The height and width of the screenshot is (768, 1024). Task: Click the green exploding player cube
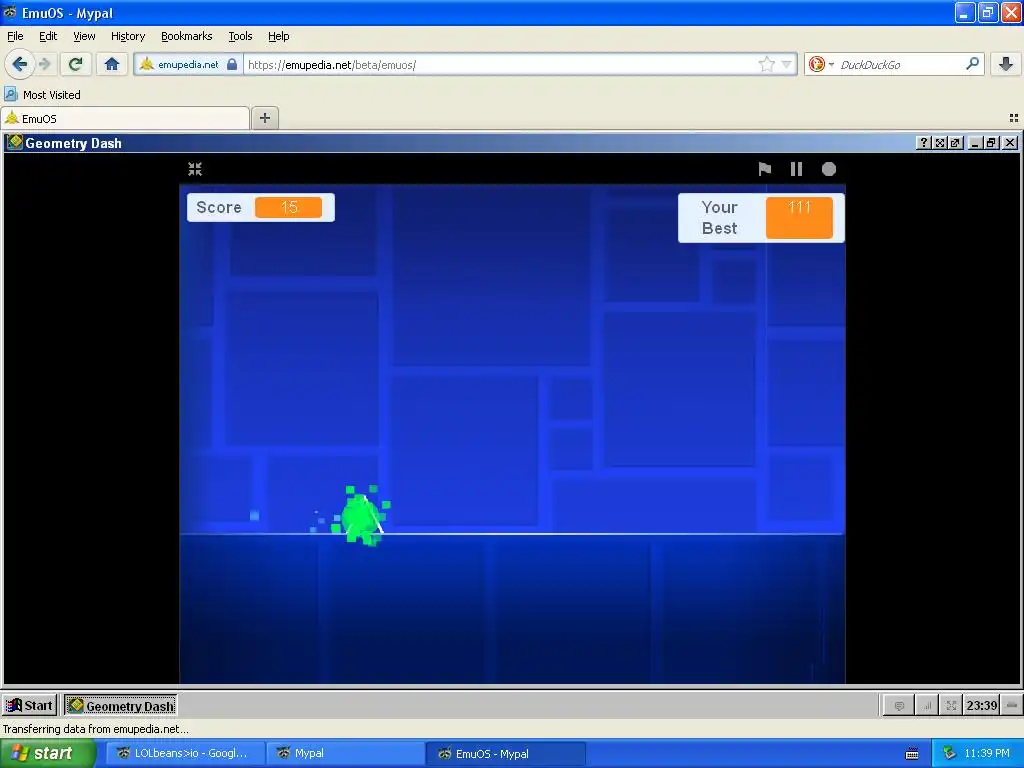pyautogui.click(x=361, y=516)
